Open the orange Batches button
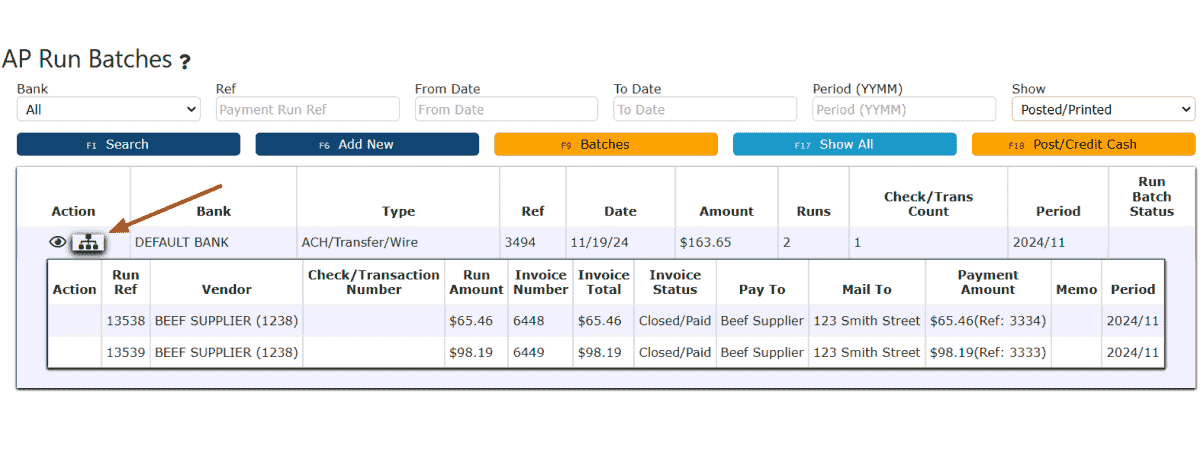Viewport: 1200px width, 456px height. [x=606, y=144]
